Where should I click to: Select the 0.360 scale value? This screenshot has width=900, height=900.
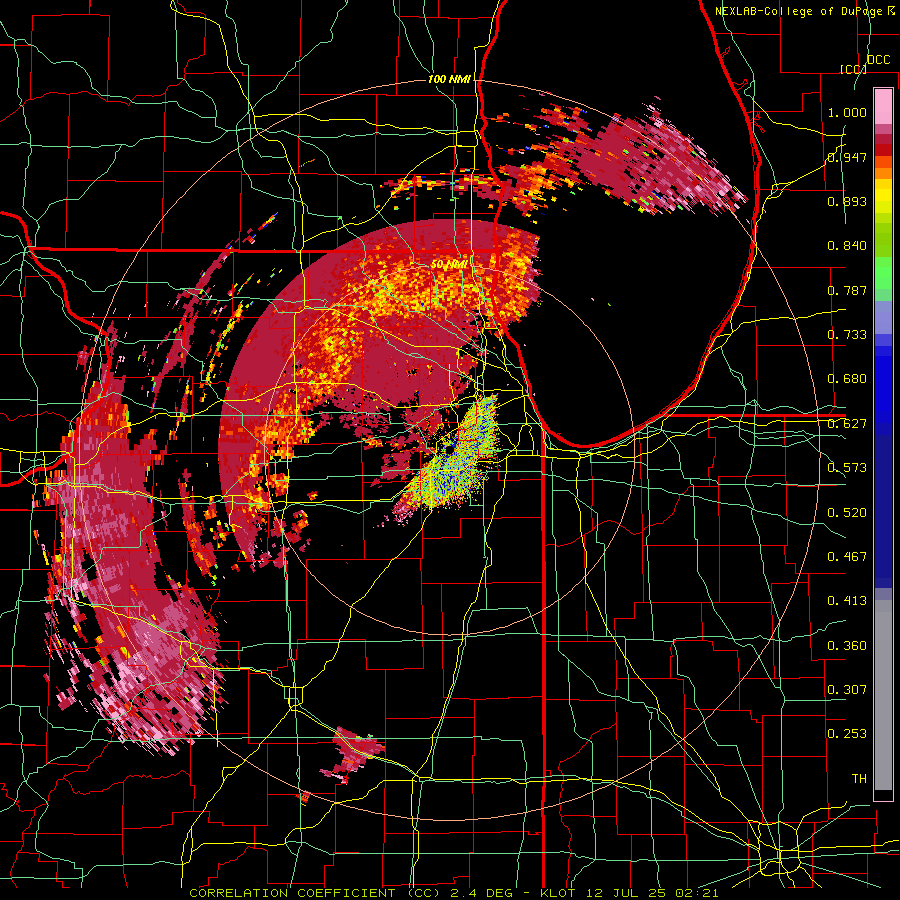pyautogui.click(x=847, y=646)
